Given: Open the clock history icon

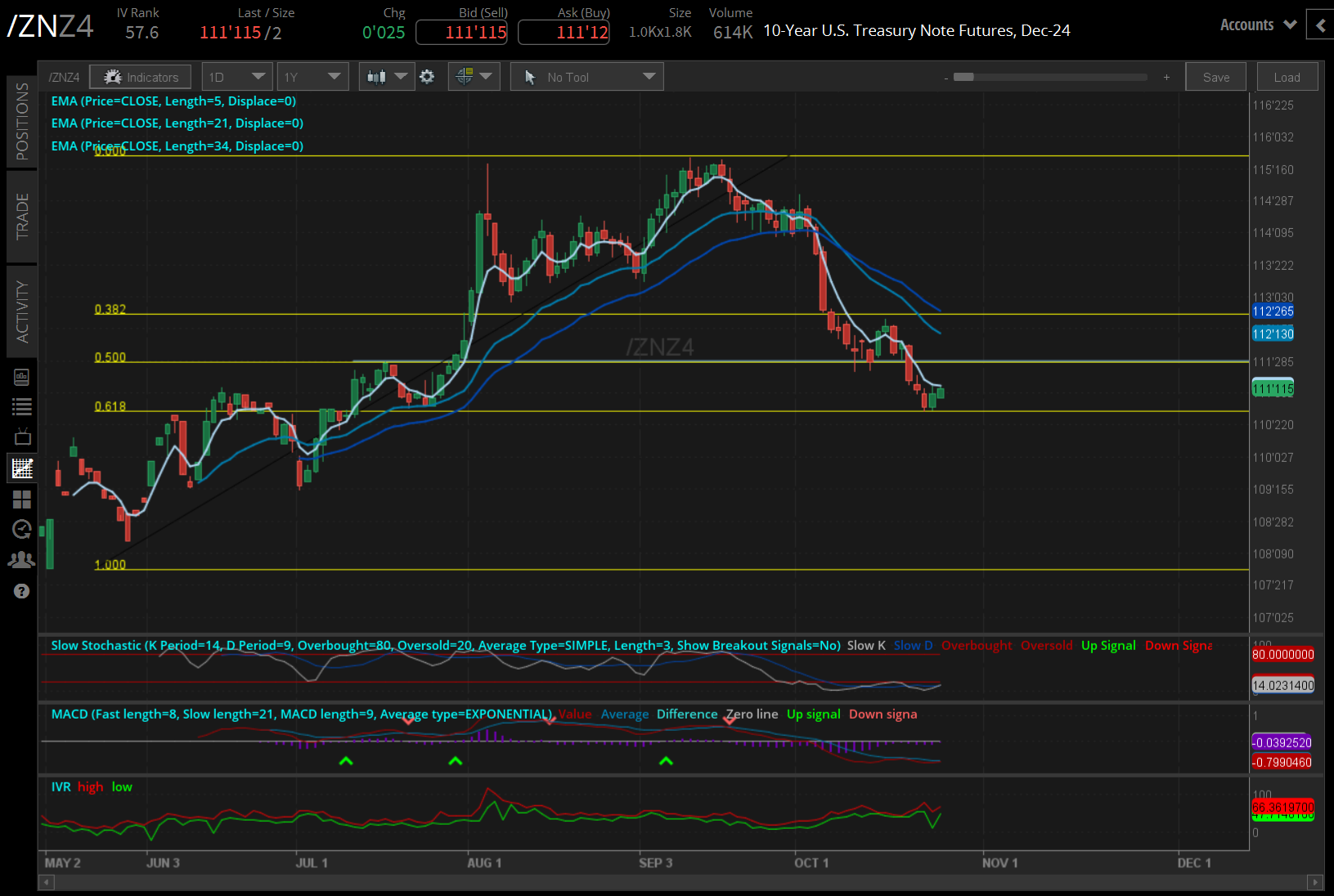Looking at the screenshot, I should [22, 529].
